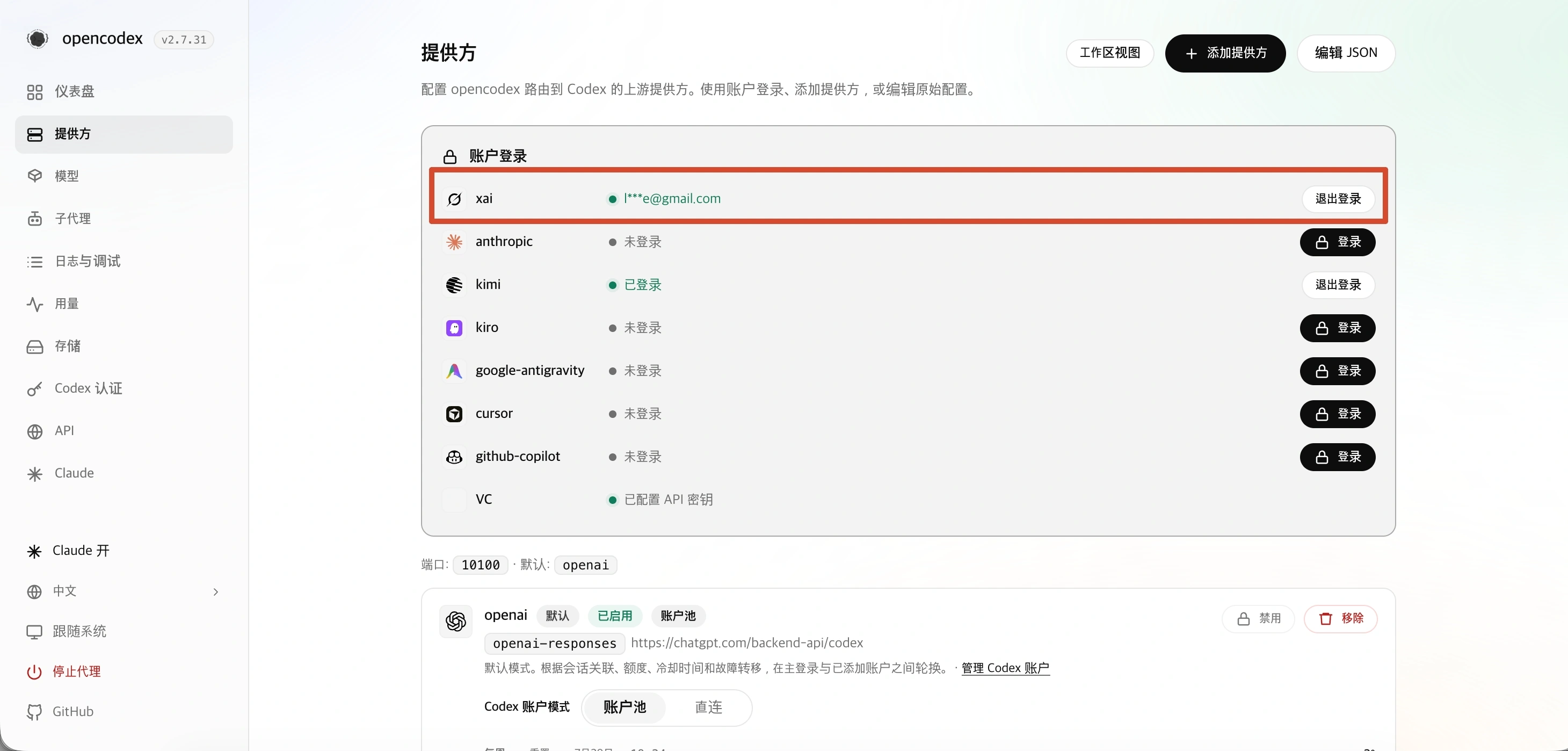Viewport: 1568px width, 751px height.
Task: Open the 子代理 sub-agent section
Action: (x=124, y=219)
